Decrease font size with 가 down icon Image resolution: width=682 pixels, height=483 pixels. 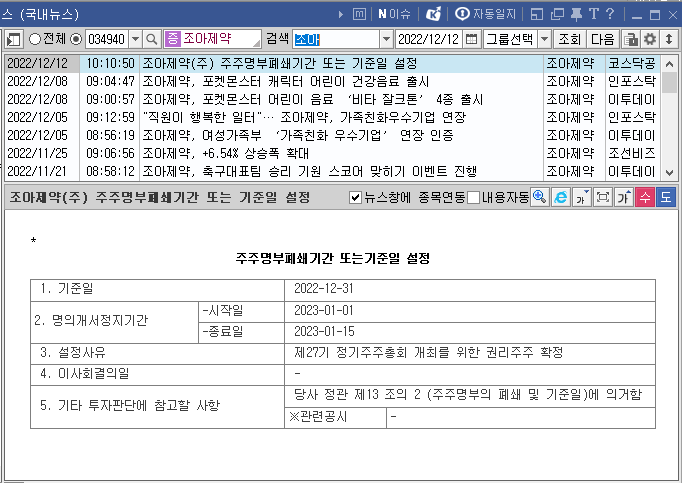click(582, 197)
